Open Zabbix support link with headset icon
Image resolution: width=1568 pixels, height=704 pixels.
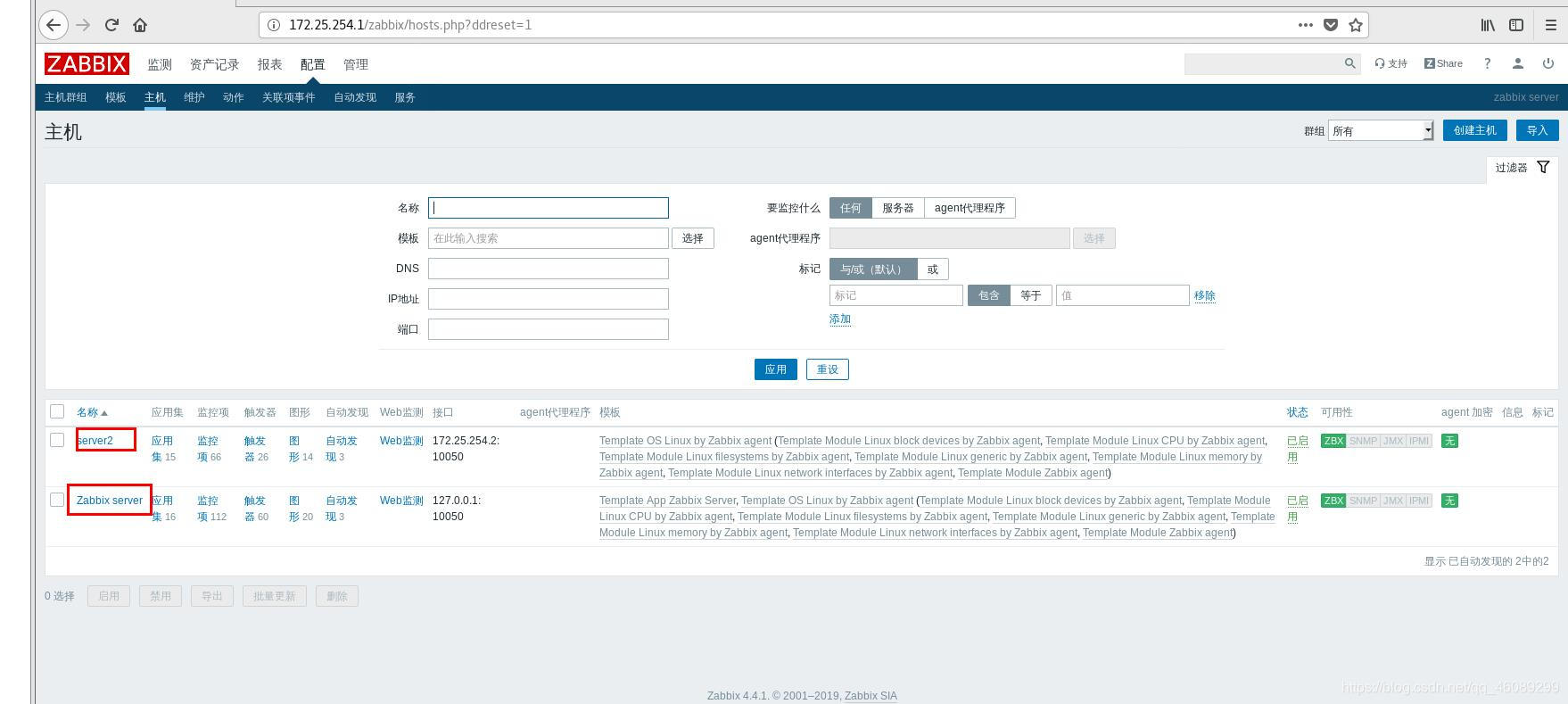coord(1391,63)
